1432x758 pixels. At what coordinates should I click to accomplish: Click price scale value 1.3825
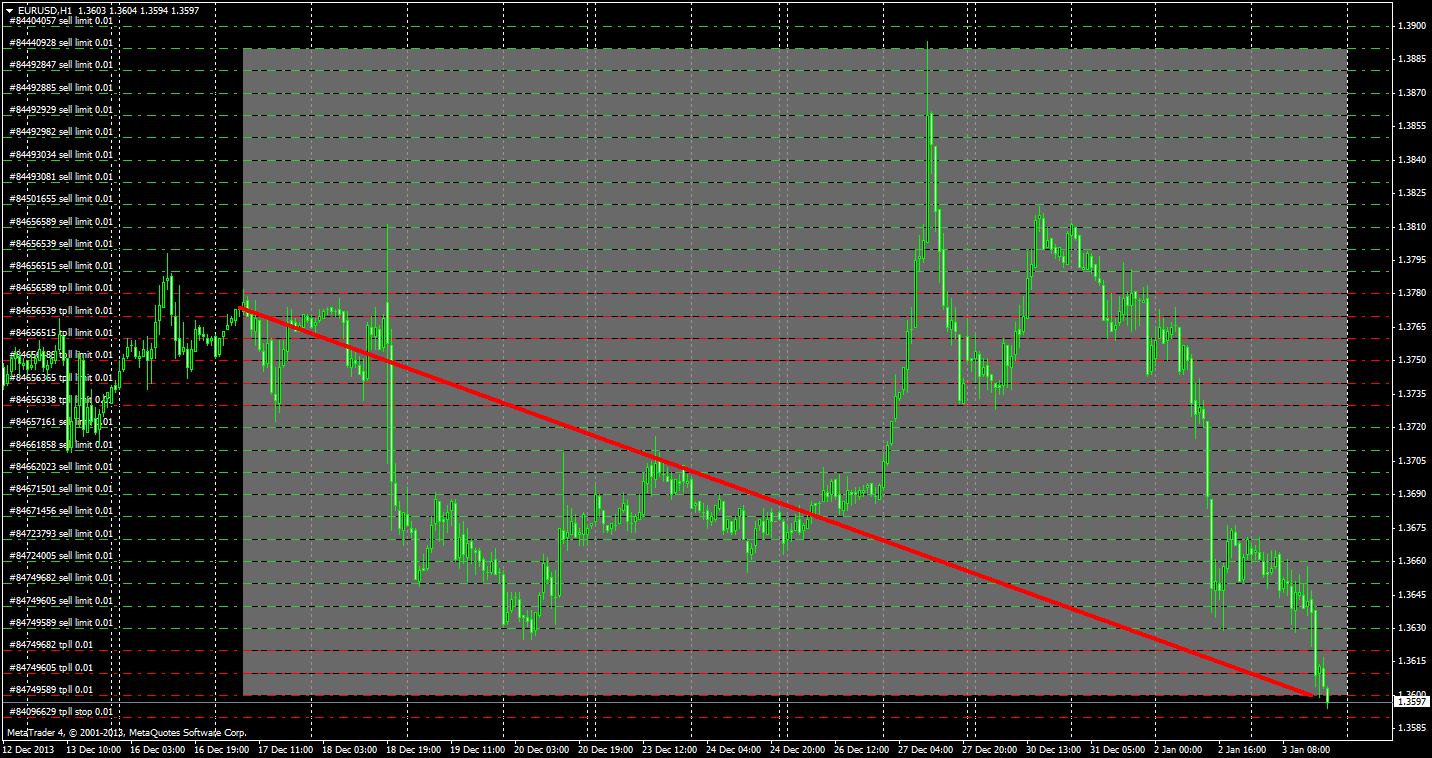[x=1412, y=193]
